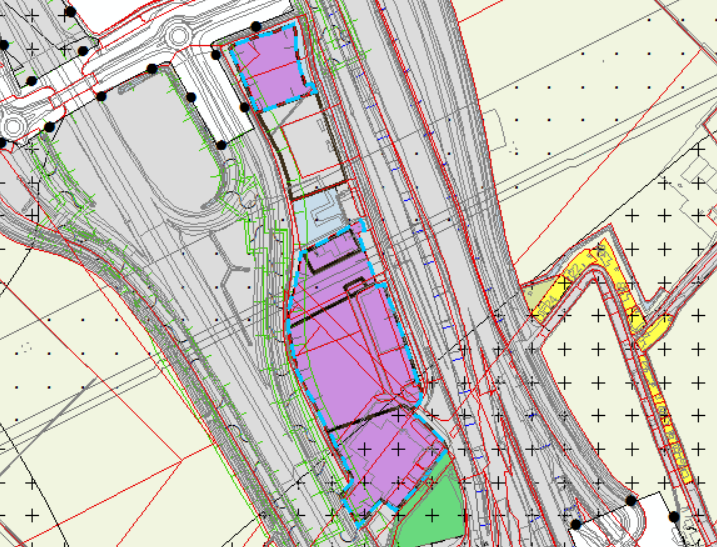This screenshot has width=717, height=547.
Task: Select the top purple zone outlined in cyan
Action: (x=273, y=68)
